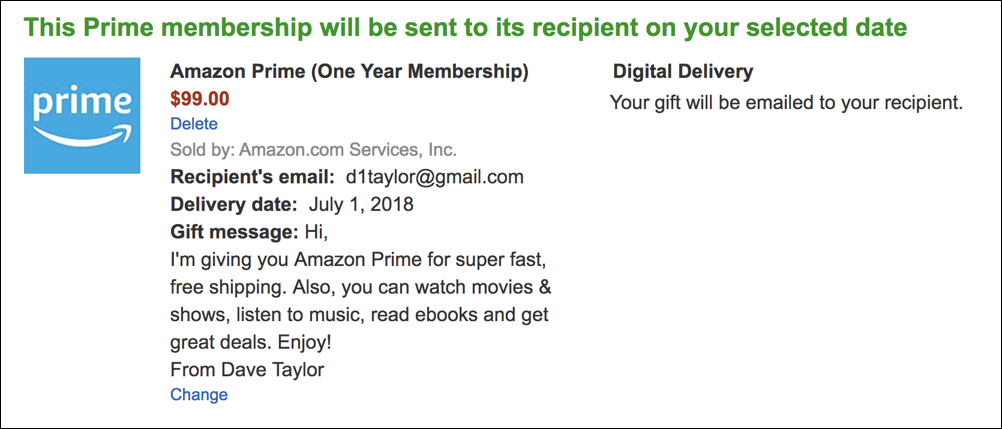The image size is (1002, 429).
Task: Click the From Dave Taylor signature line
Action: 248,369
